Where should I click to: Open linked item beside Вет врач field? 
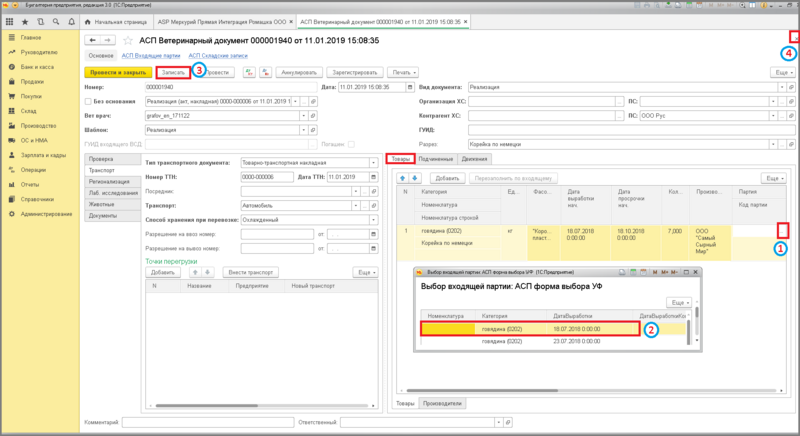tap(313, 116)
